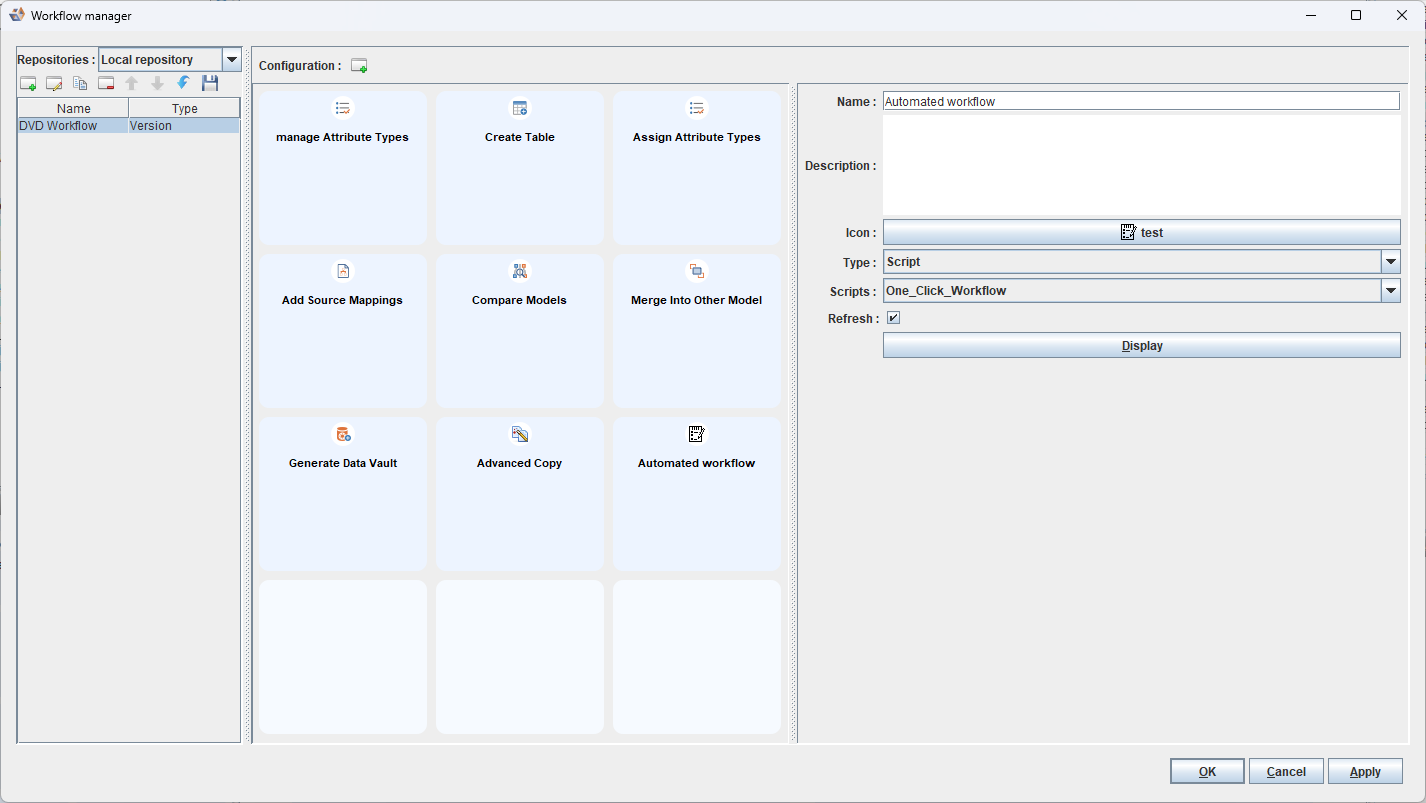Uncheck the Refresh checkbox
The image size is (1426, 803).
coord(894,318)
